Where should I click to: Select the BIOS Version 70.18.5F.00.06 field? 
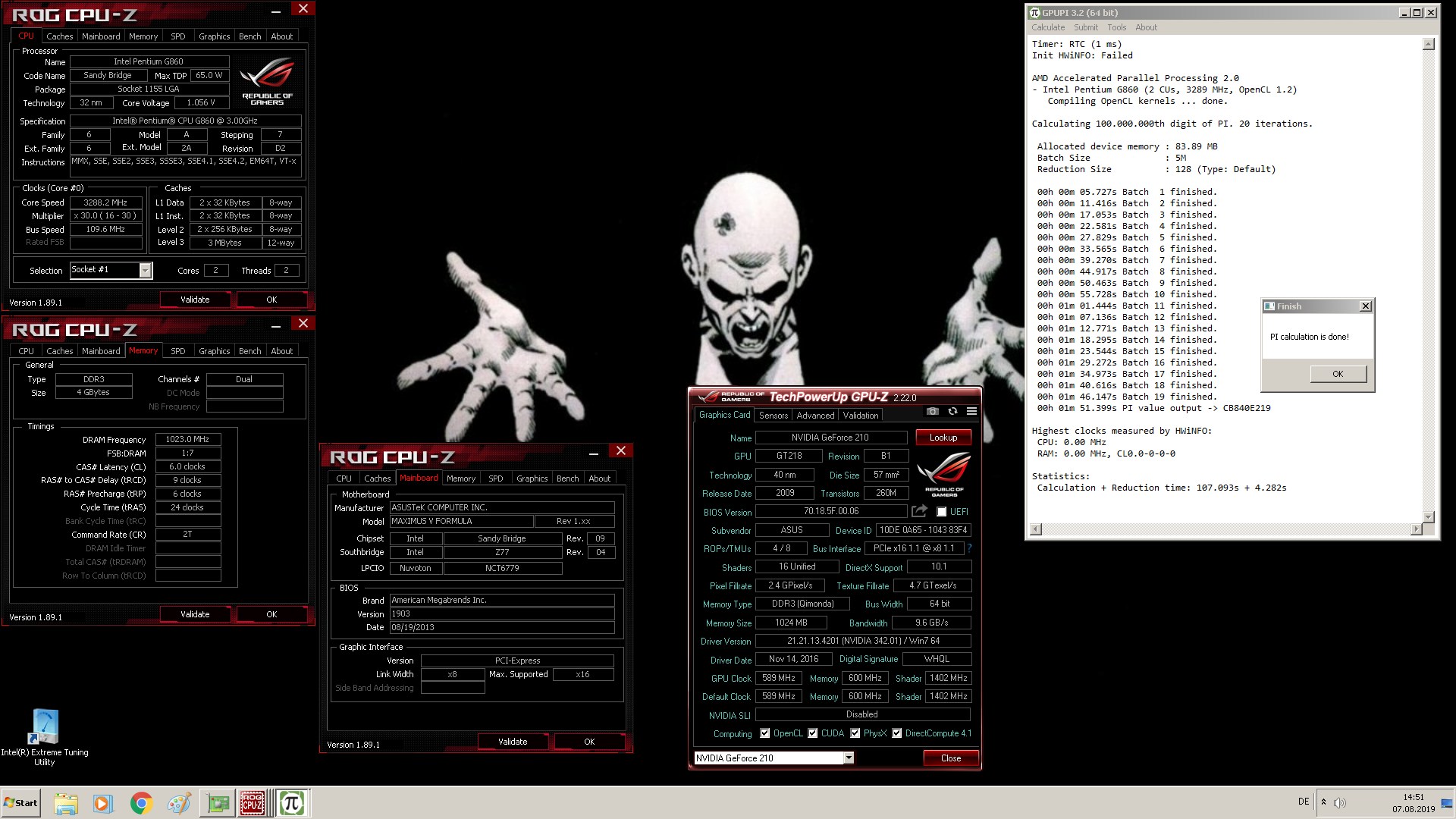pos(831,512)
